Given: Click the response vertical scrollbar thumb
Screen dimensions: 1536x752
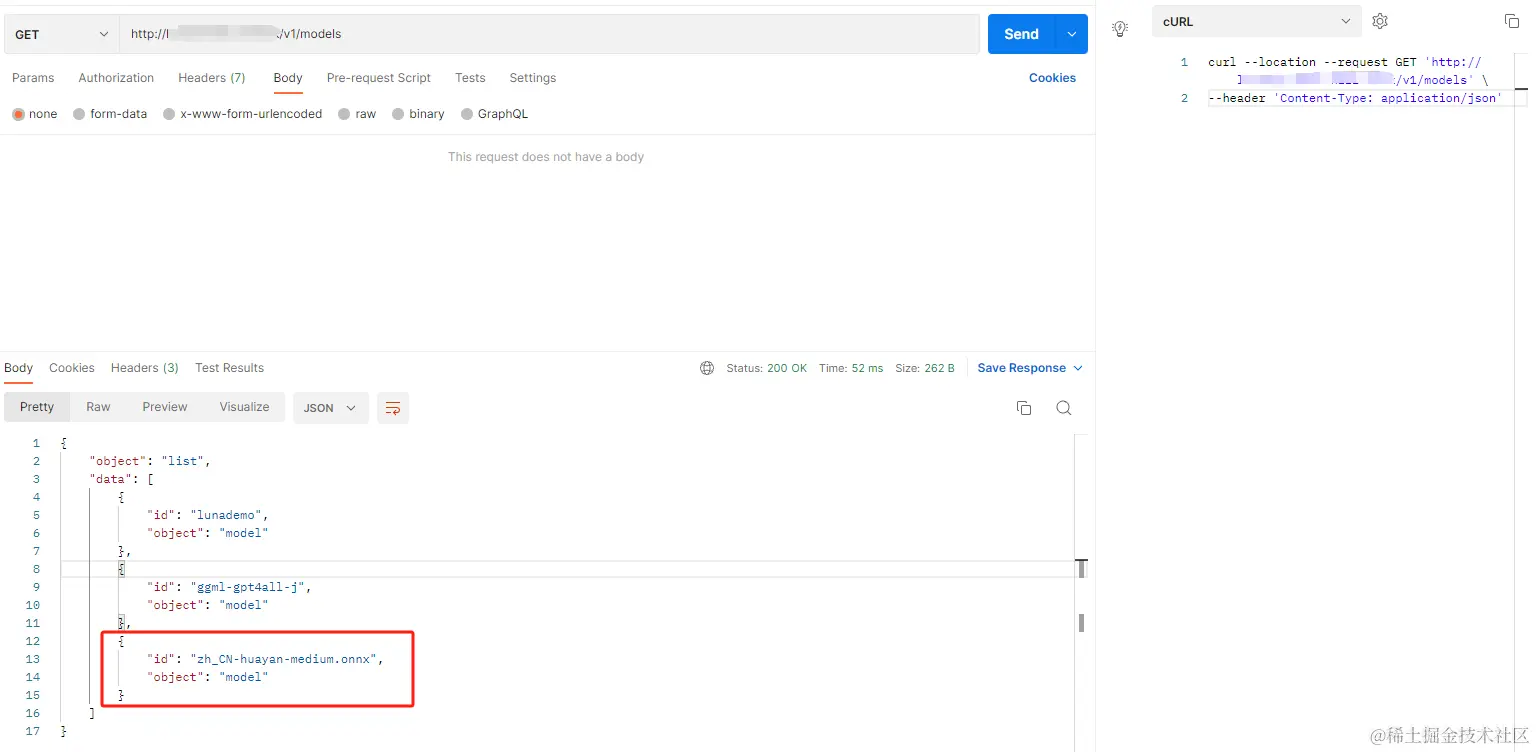Looking at the screenshot, I should point(1081,623).
